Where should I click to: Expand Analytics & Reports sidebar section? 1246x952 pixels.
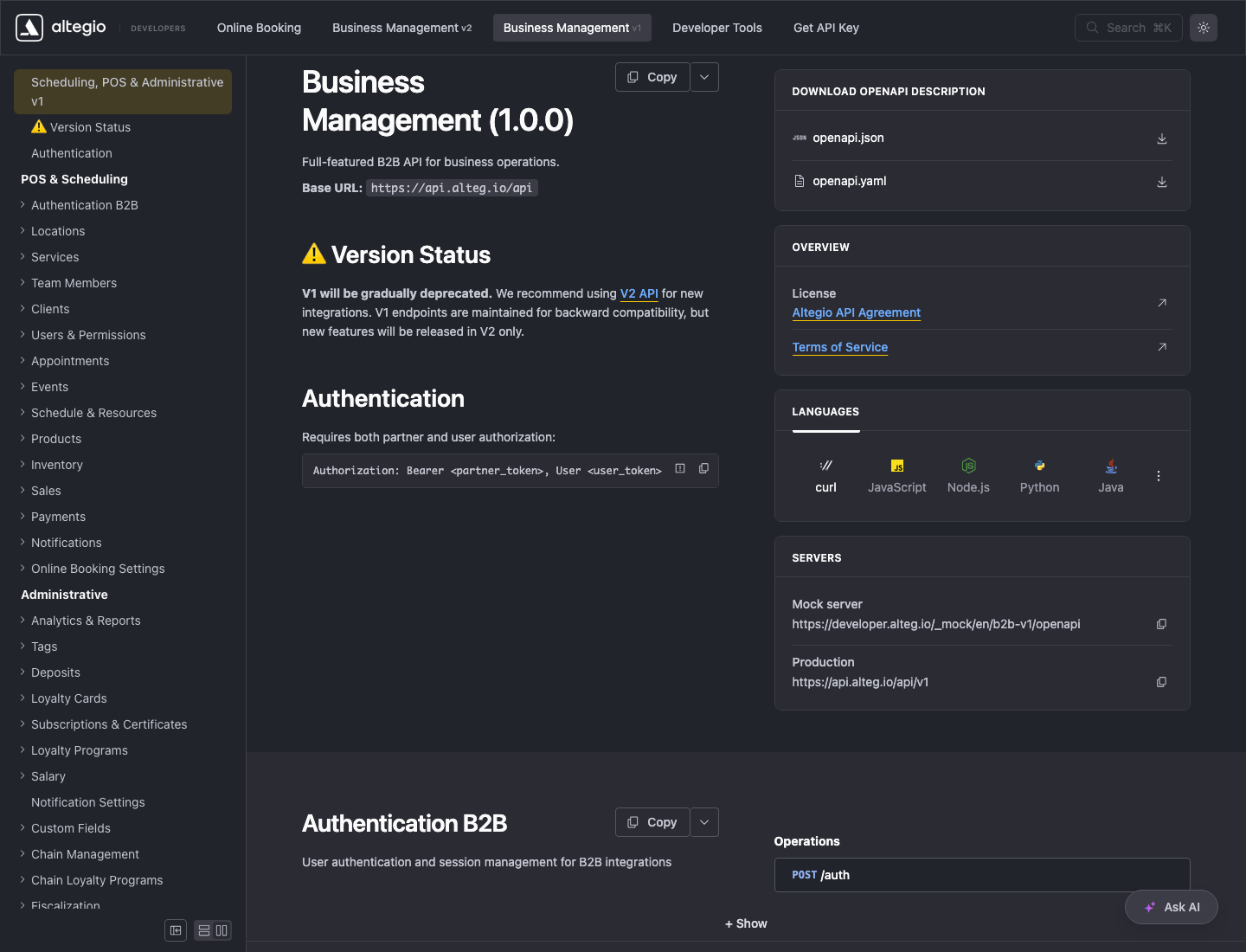click(x=86, y=621)
